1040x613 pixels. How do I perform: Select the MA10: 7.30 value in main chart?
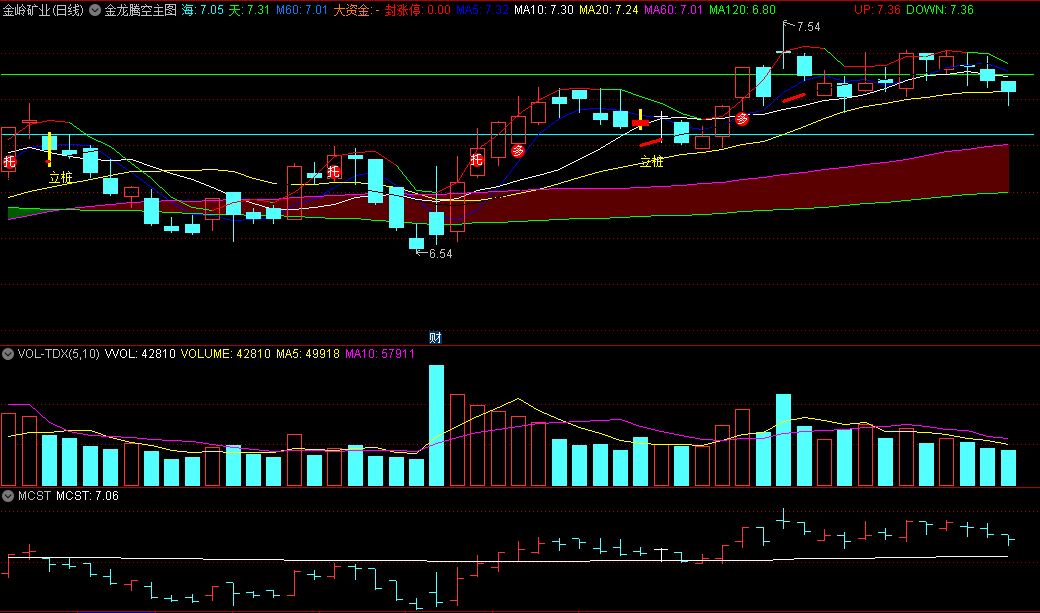coord(544,10)
